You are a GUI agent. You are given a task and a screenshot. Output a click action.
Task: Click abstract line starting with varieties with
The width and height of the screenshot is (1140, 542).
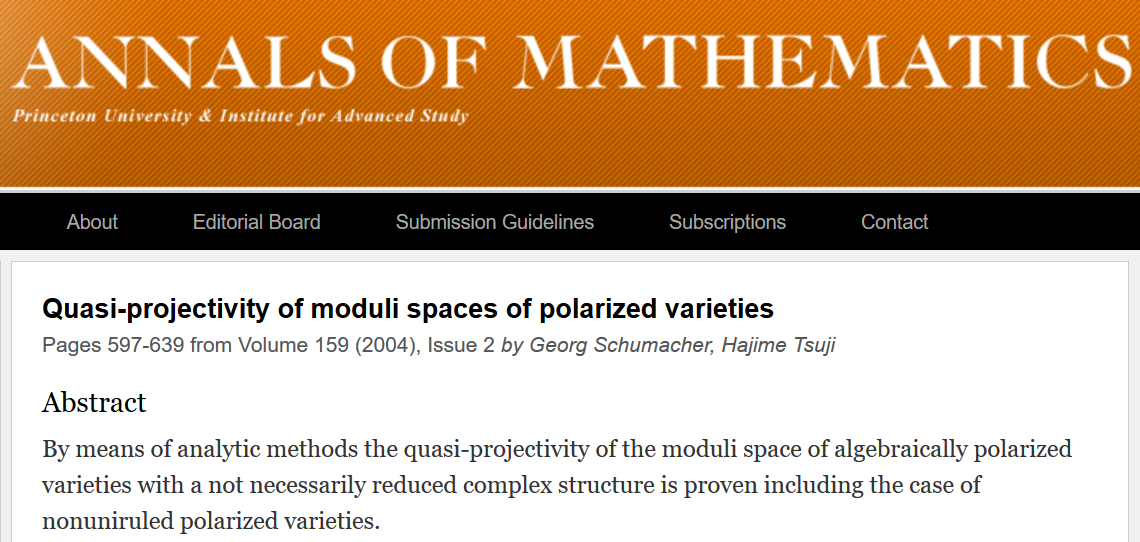510,485
